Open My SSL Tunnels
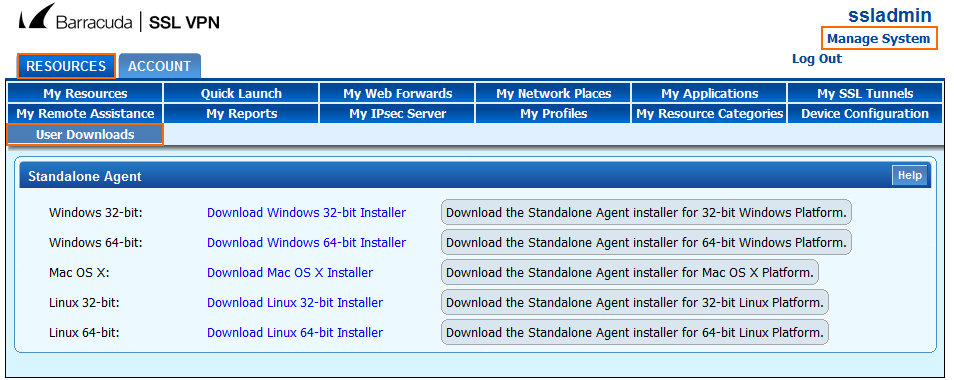This screenshot has height=380, width=954. (865, 94)
